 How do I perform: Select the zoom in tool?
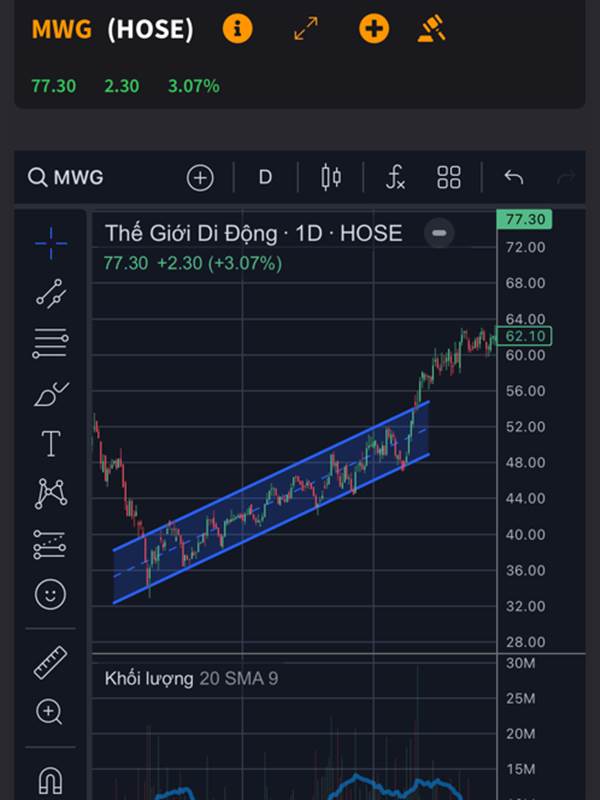tap(49, 712)
